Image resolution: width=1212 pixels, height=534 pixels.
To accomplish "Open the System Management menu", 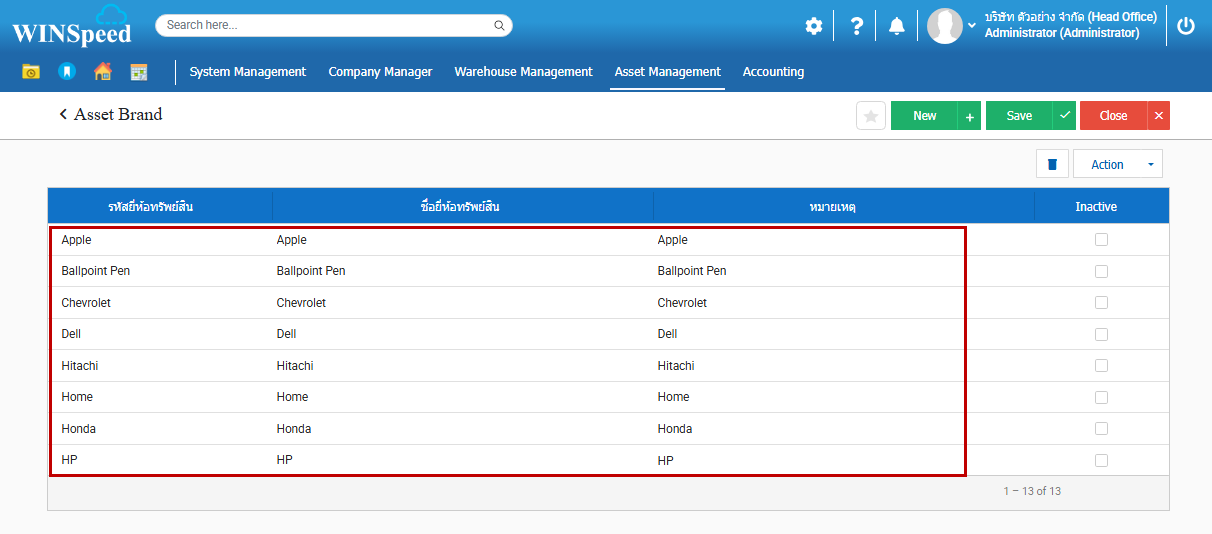I will point(247,72).
